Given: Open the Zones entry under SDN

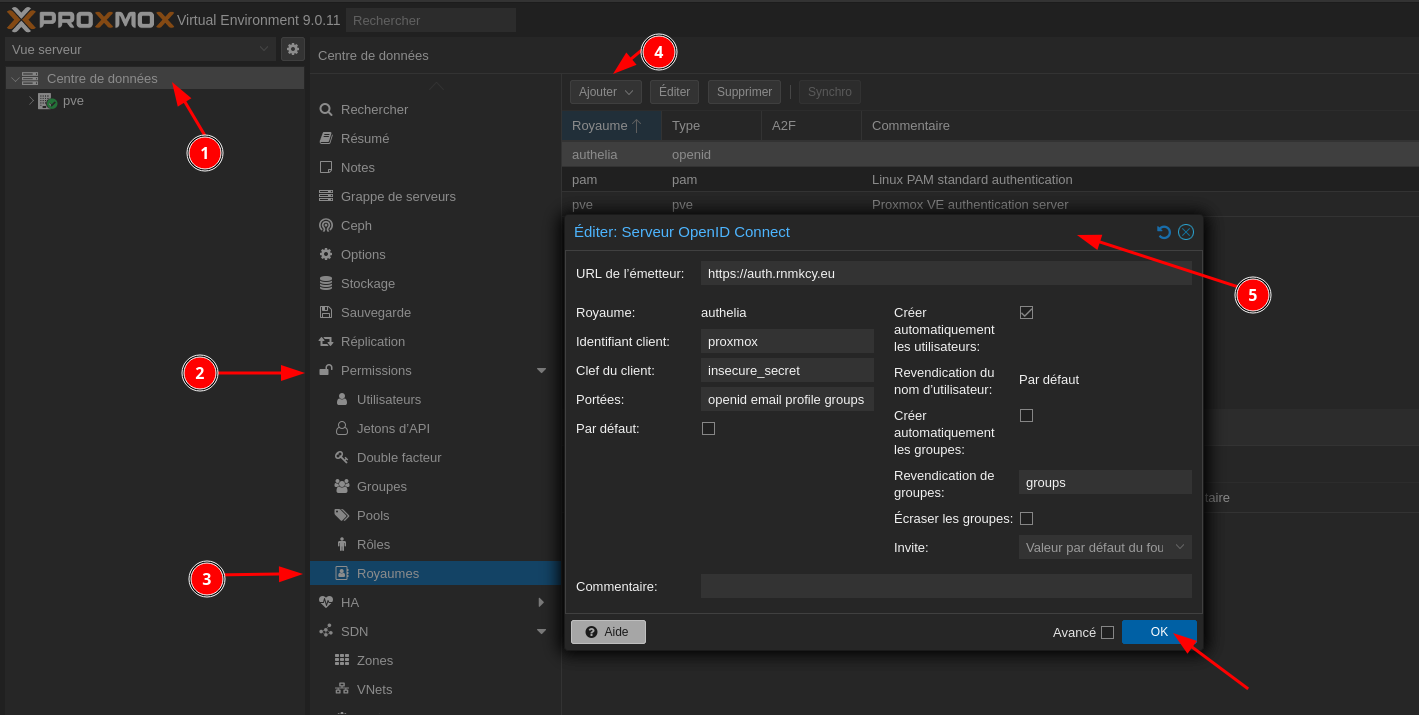Looking at the screenshot, I should [374, 660].
